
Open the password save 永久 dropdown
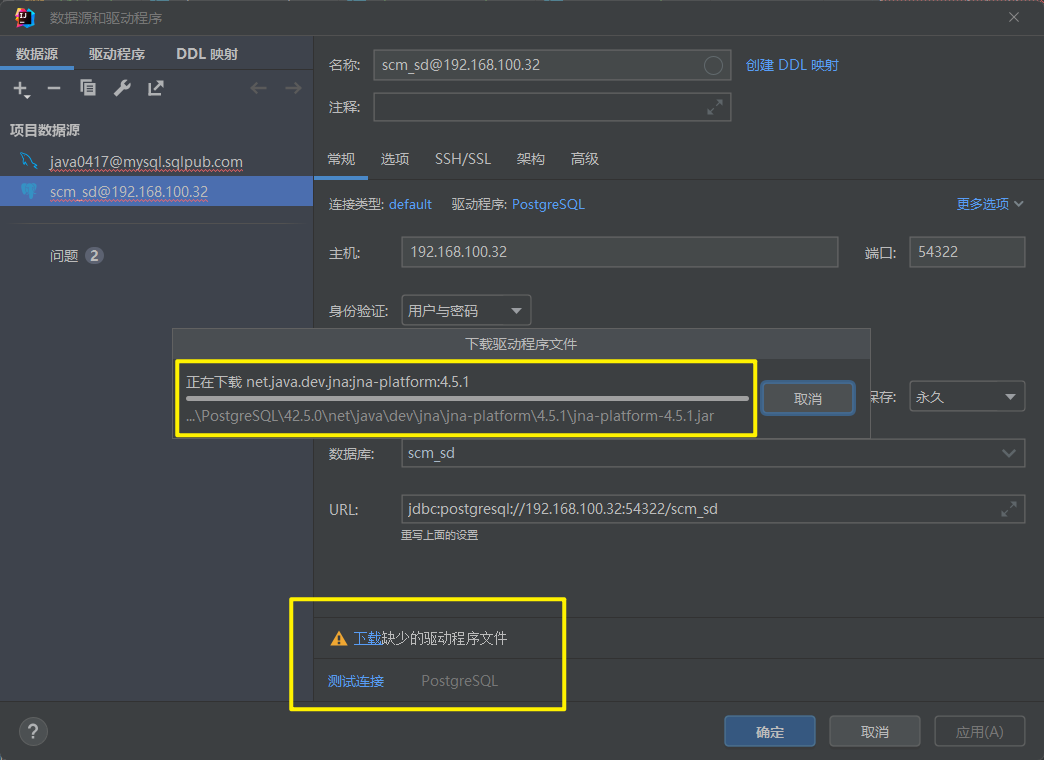coord(966,397)
